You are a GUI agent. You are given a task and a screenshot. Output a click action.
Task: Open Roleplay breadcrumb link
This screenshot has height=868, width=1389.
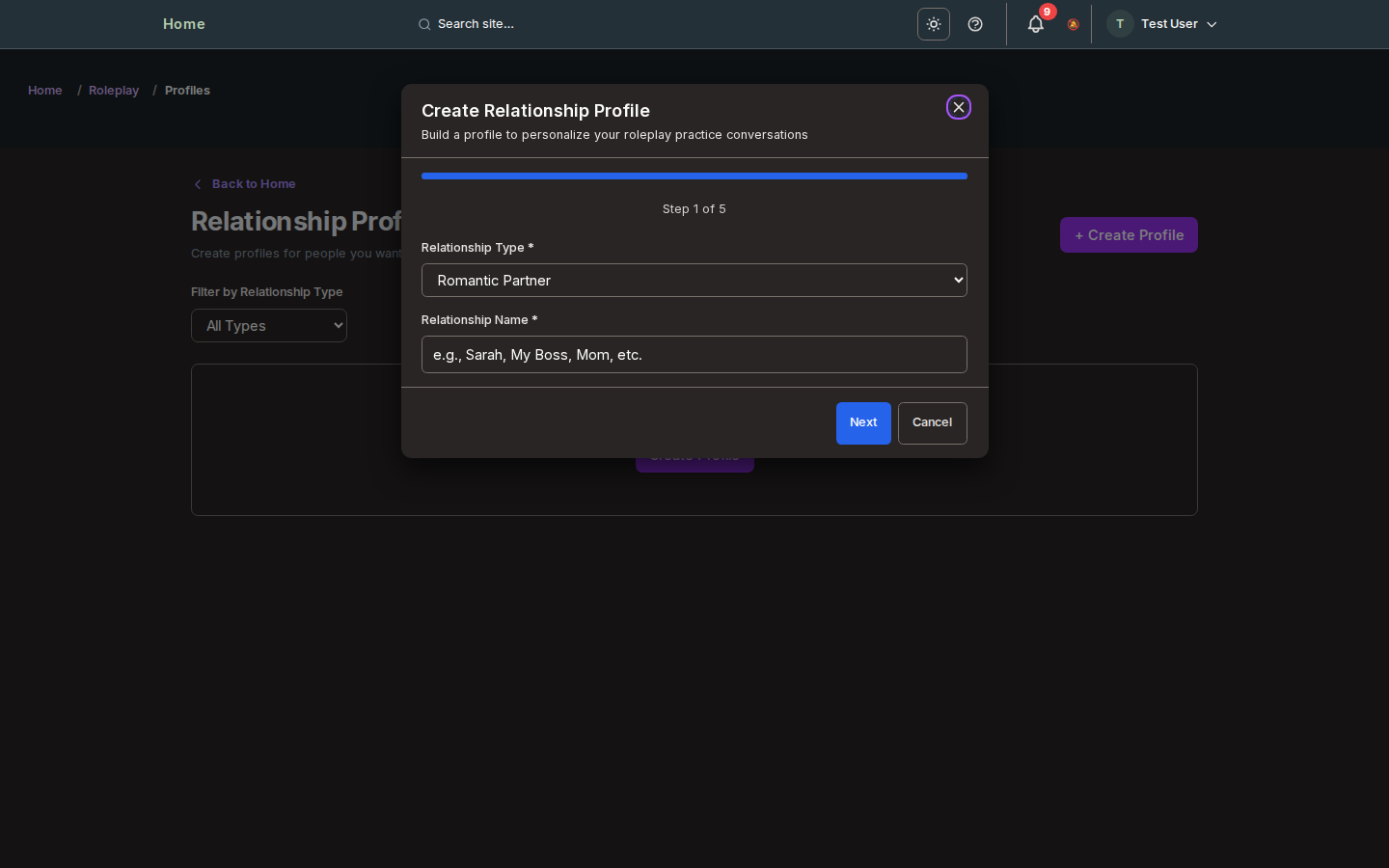[114, 91]
